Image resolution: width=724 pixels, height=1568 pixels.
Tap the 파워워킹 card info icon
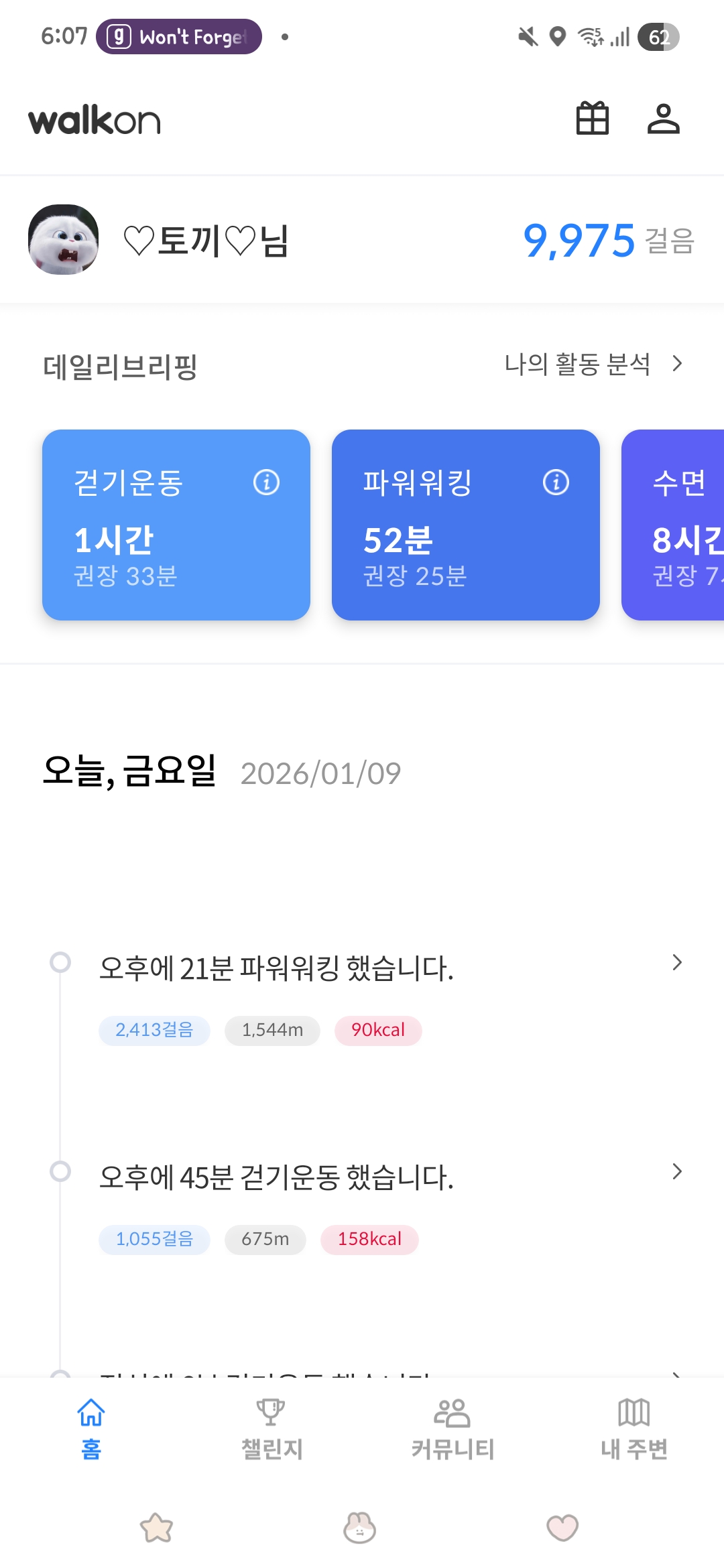(x=556, y=482)
